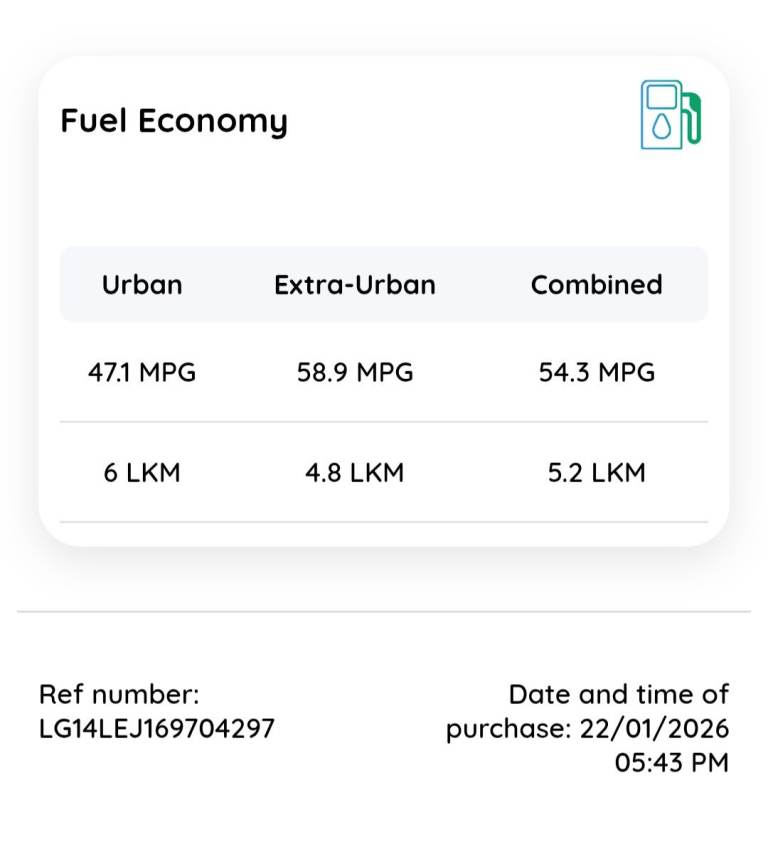This screenshot has width=768, height=849.
Task: Select the Combined column header
Action: pos(596,285)
